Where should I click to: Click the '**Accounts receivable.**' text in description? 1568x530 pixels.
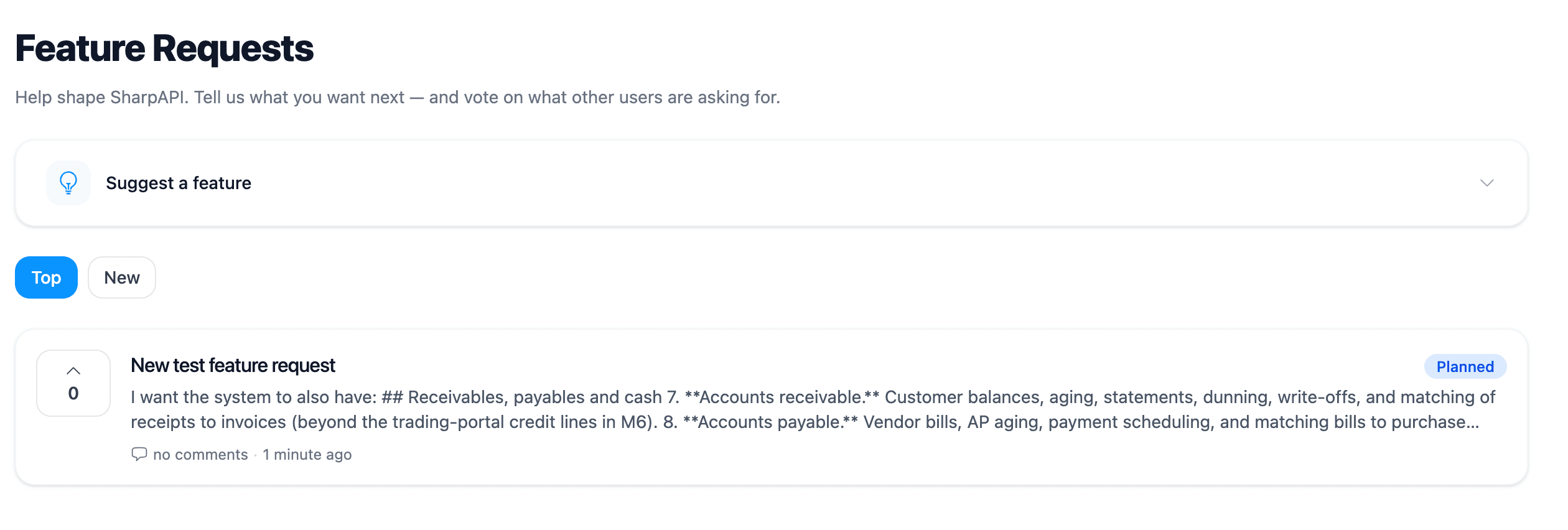pos(782,397)
